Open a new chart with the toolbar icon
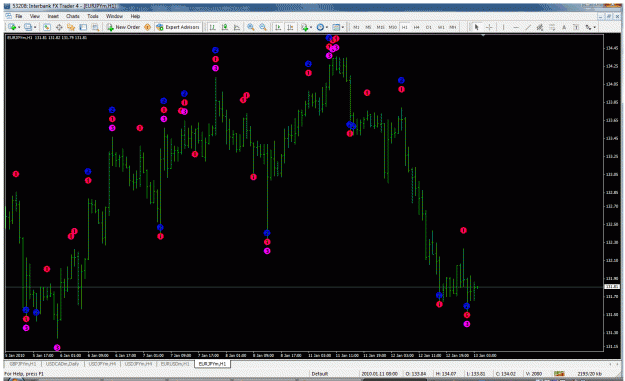 (12, 27)
